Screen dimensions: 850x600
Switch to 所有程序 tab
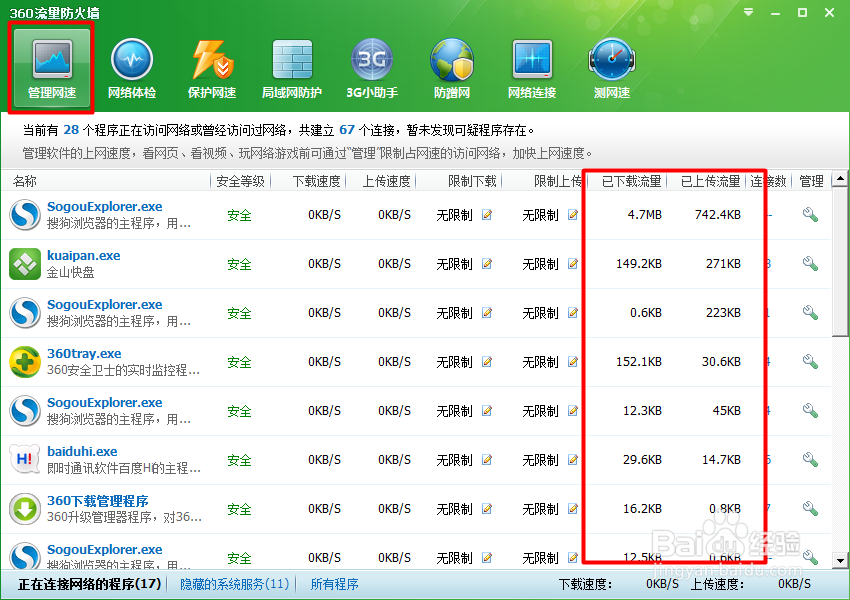tap(334, 584)
